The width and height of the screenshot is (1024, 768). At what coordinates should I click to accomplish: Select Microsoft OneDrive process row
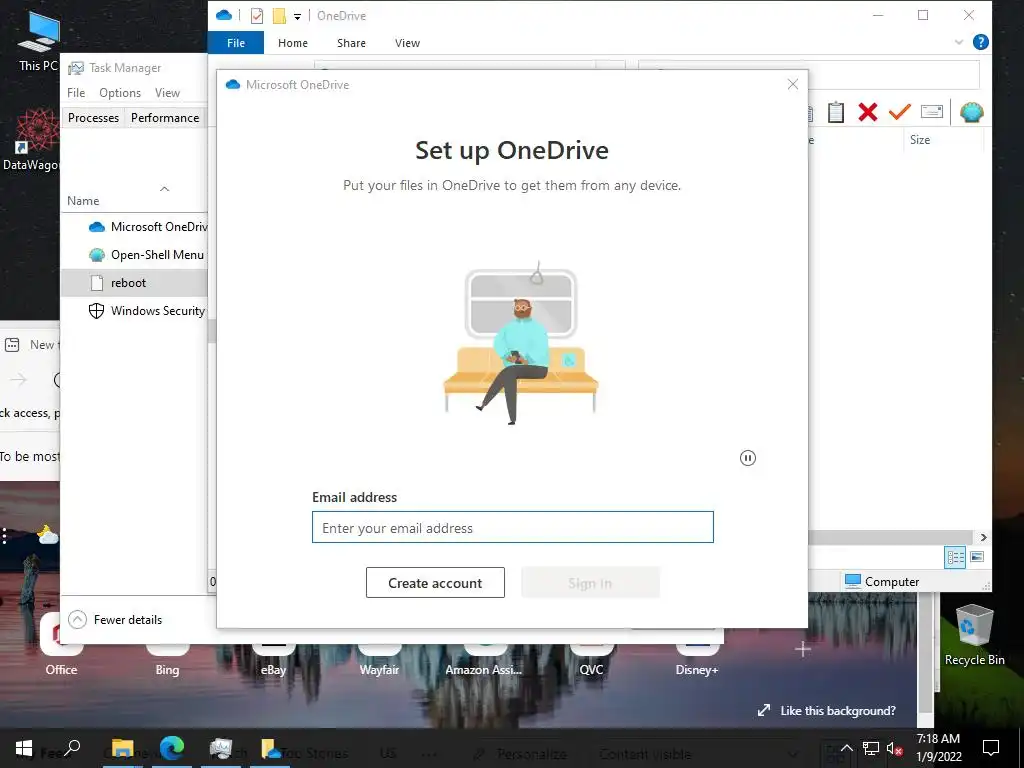[x=135, y=227]
